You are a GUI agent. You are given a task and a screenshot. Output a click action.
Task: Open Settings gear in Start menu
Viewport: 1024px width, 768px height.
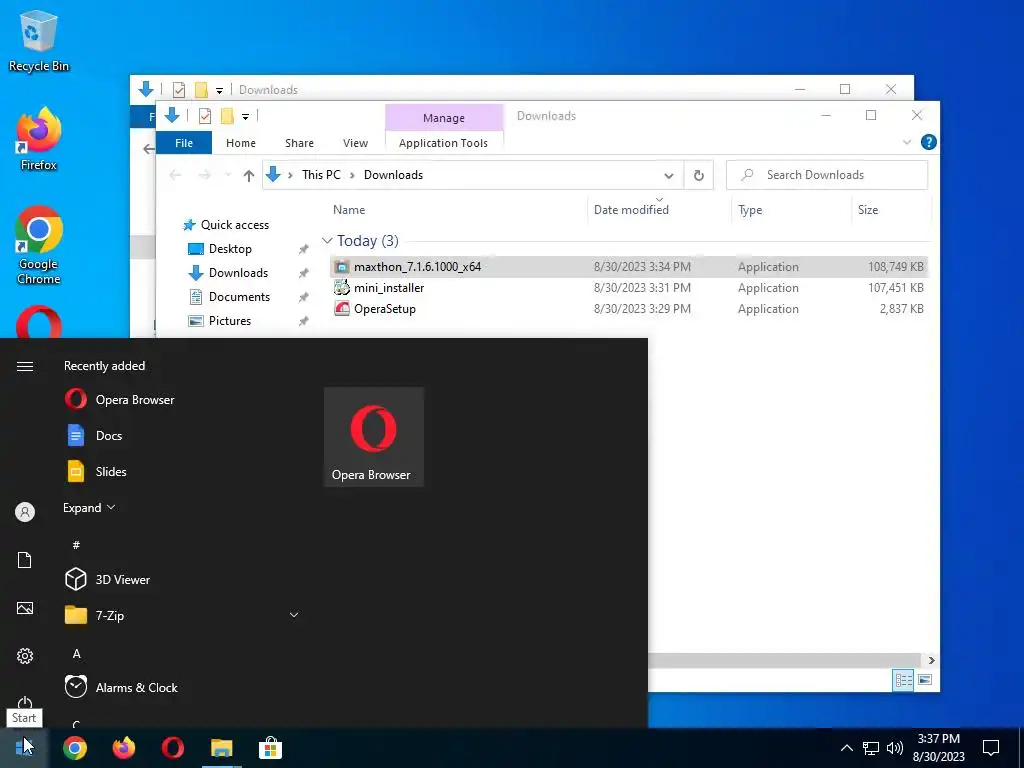tap(25, 656)
